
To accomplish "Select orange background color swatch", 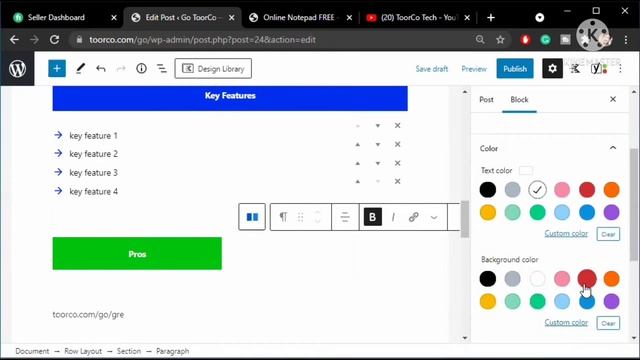I will point(611,279).
